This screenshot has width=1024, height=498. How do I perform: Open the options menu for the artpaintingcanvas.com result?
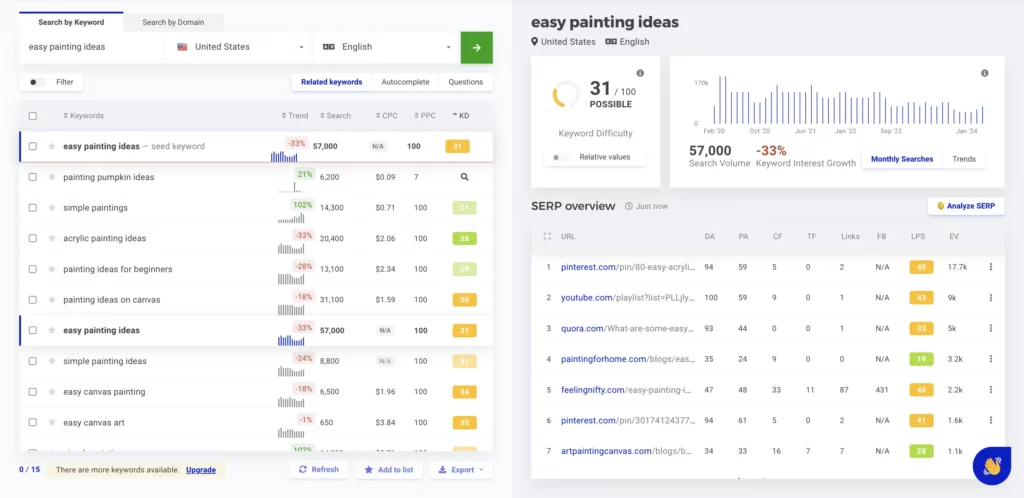991,451
